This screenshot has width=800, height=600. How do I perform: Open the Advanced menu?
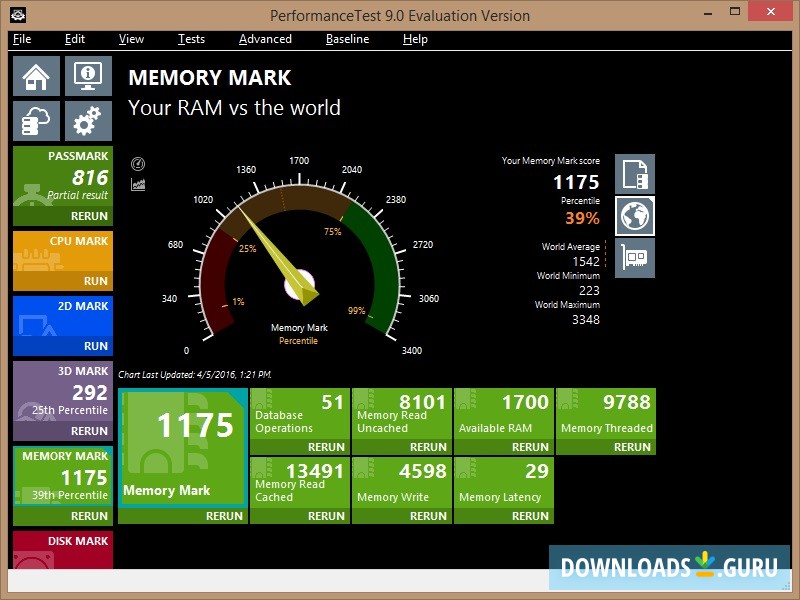tap(265, 39)
